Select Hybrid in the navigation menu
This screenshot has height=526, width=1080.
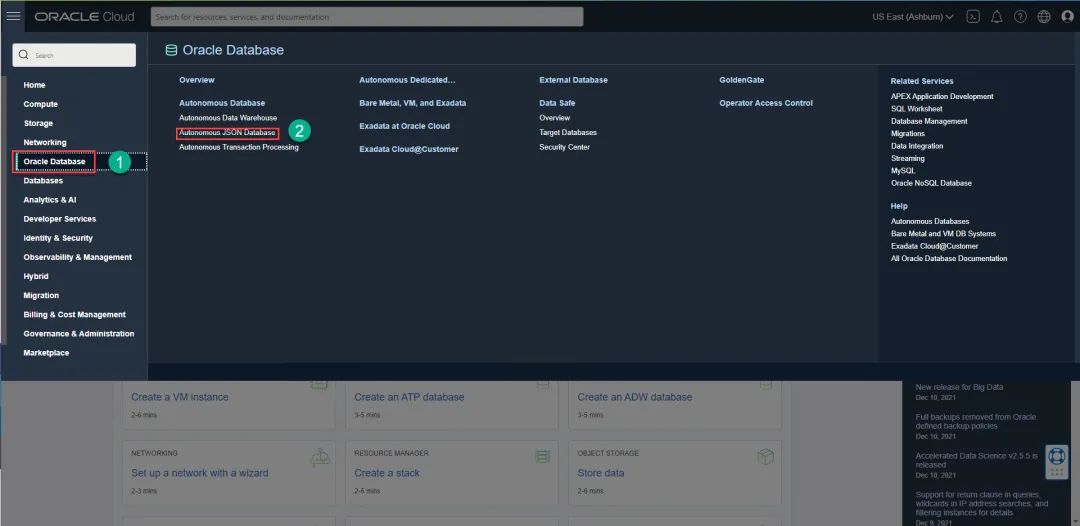[x=36, y=276]
